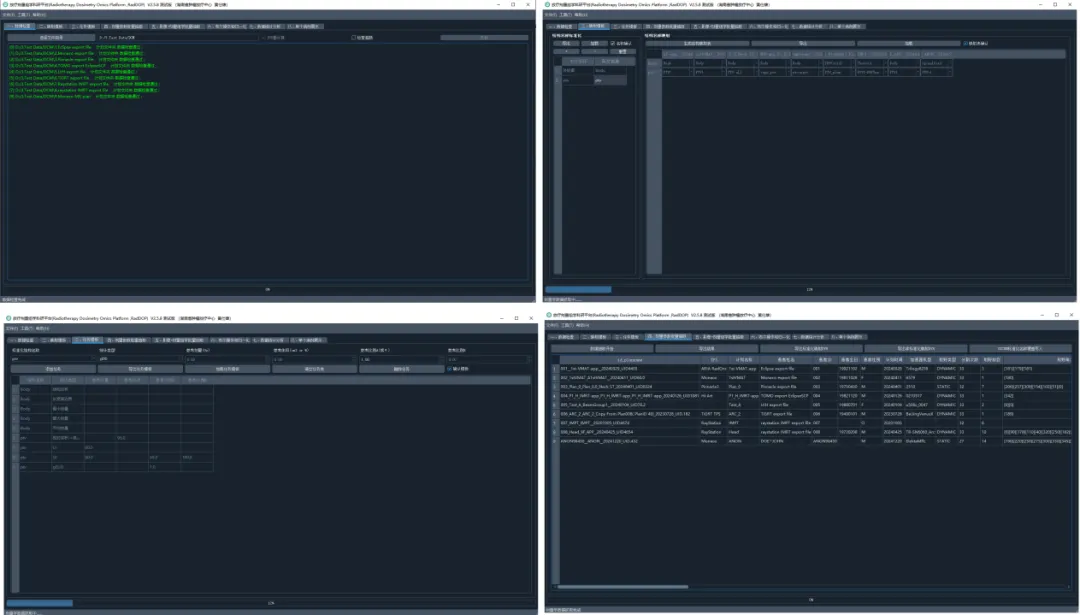Open the Tools menu in the green-log window
Viewport: 1080px width, 615px height.
(23, 14)
